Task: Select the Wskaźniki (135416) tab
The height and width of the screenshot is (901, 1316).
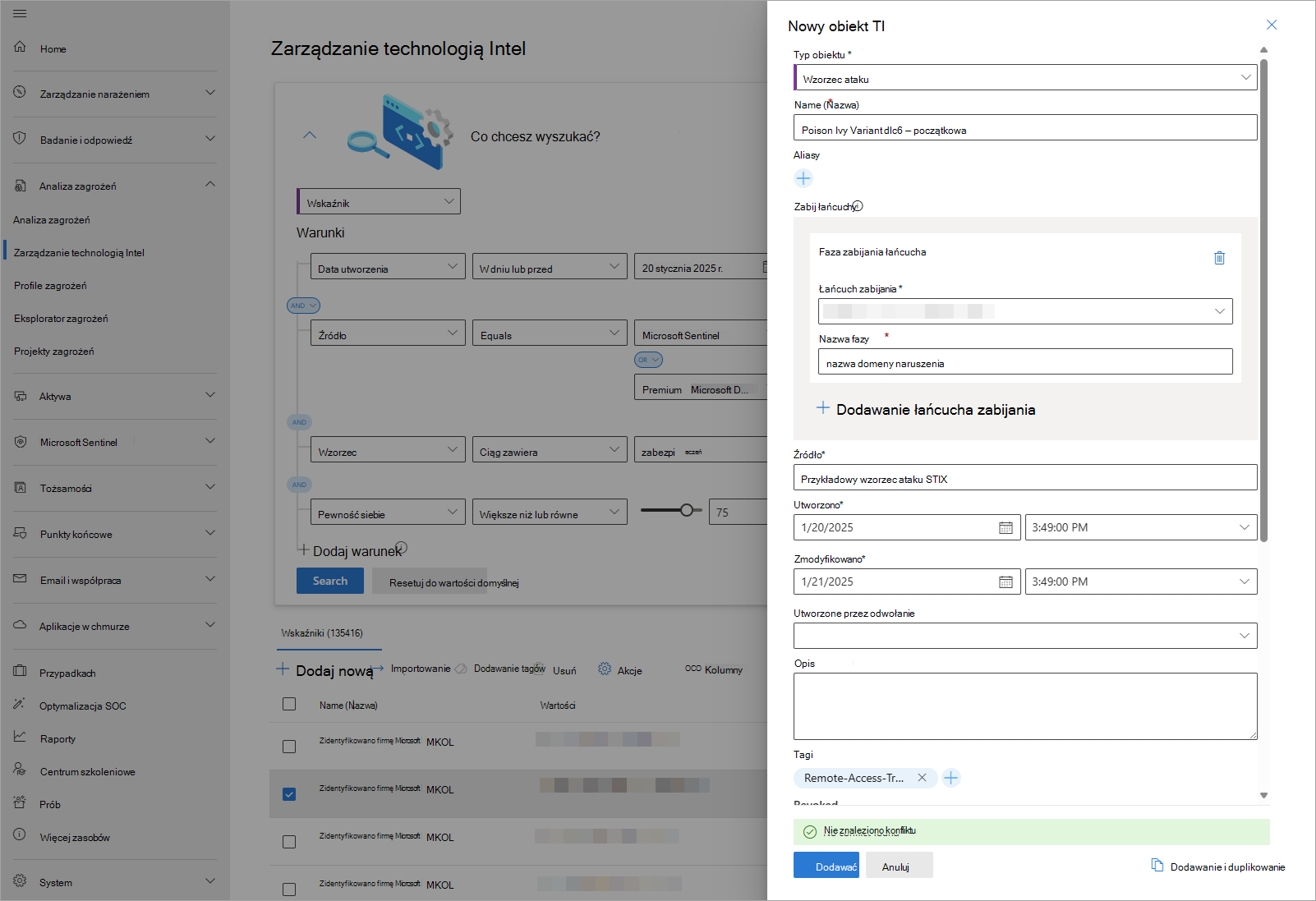Action: (x=322, y=633)
